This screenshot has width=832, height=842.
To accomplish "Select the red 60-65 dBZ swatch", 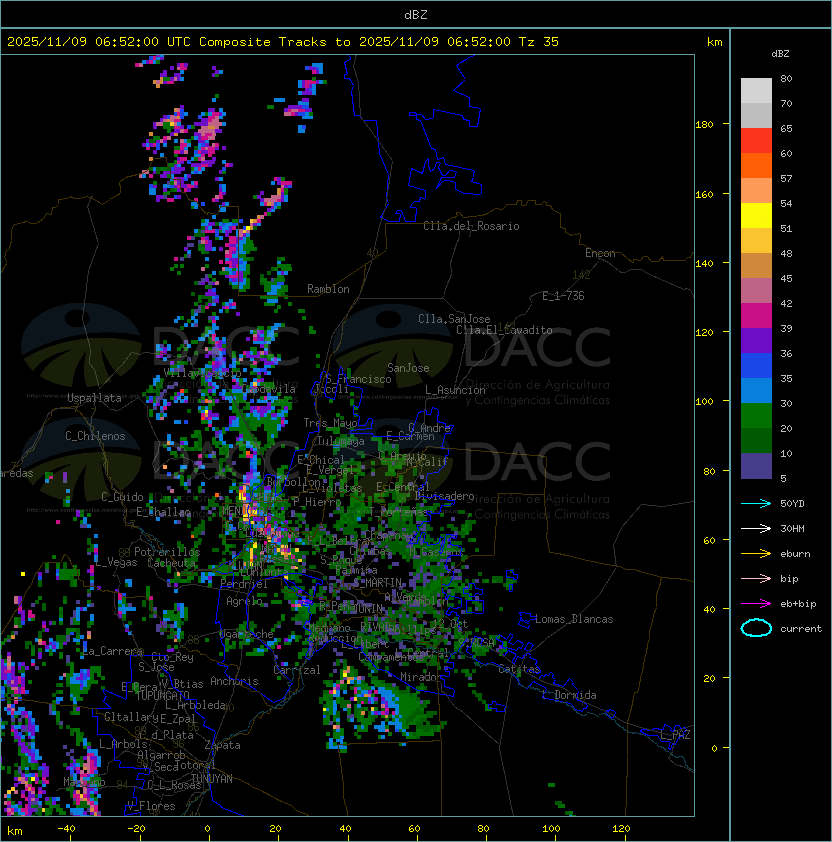I will (x=756, y=141).
